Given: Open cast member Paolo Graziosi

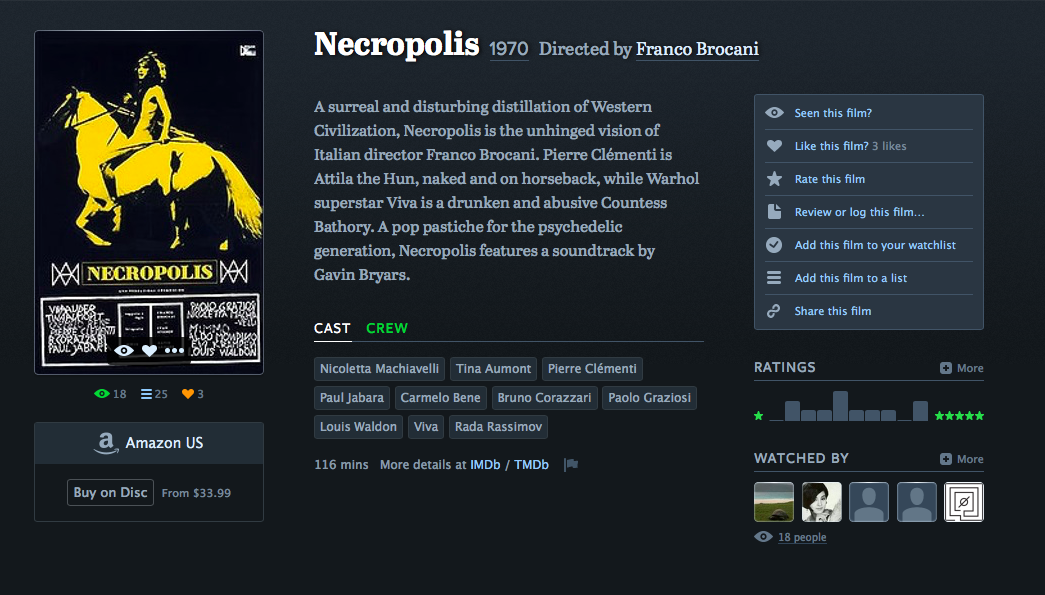Looking at the screenshot, I should (x=650, y=398).
